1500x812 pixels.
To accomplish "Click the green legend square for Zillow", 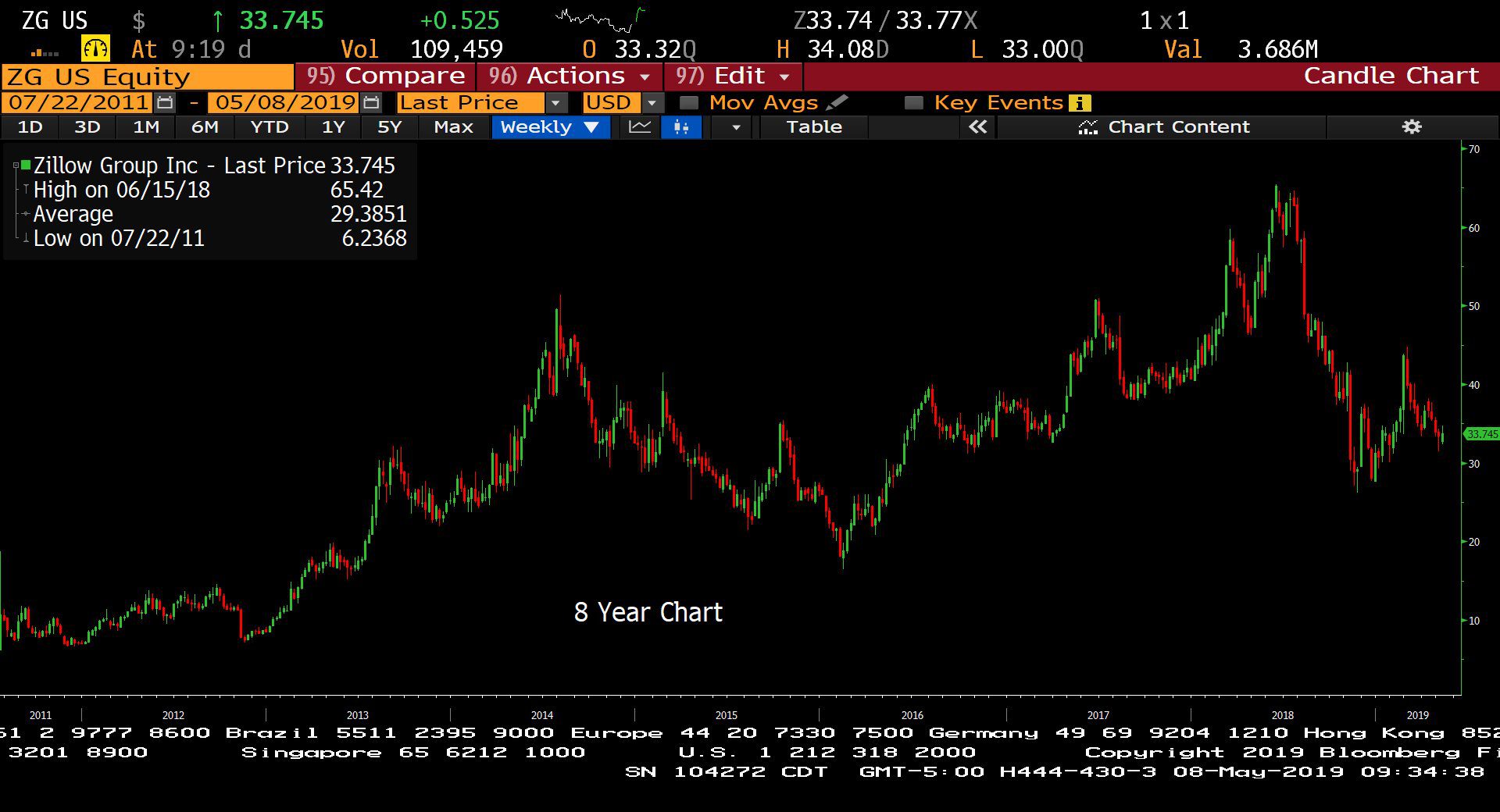I will click(x=26, y=165).
